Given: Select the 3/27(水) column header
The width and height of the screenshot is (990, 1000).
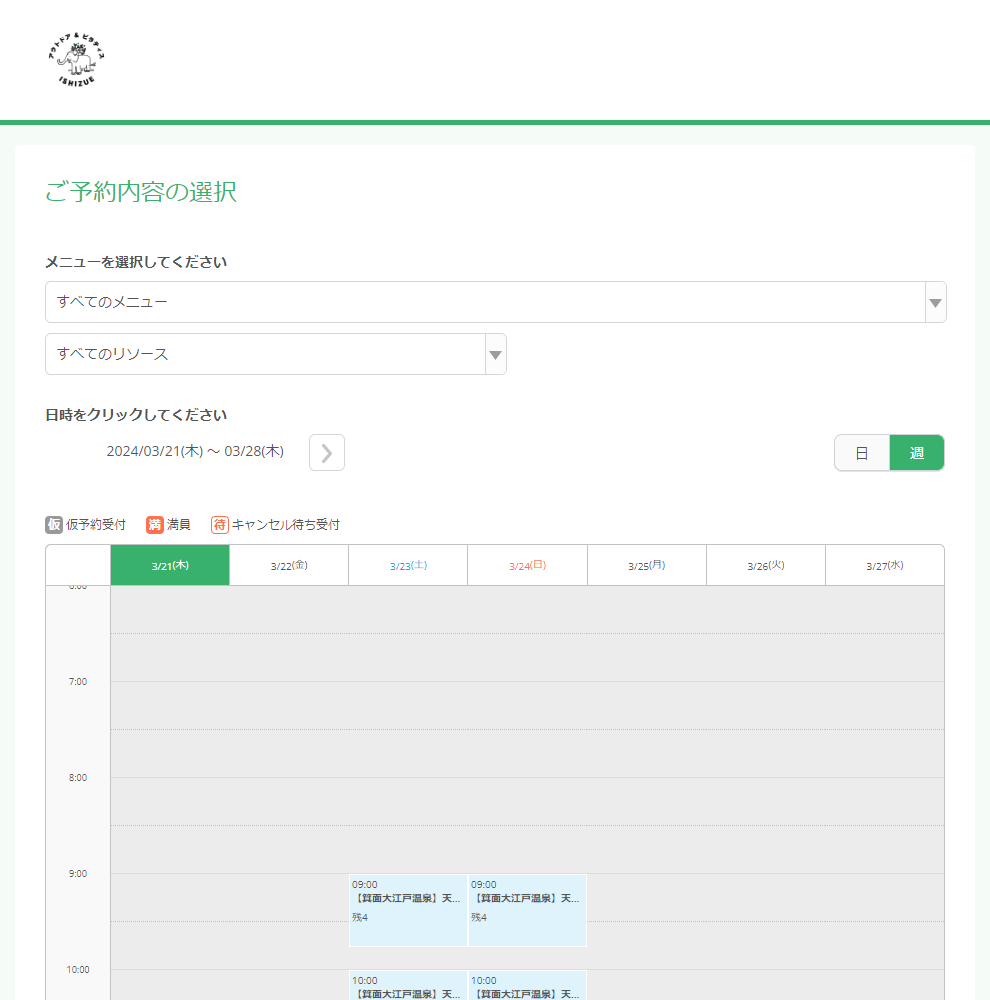Looking at the screenshot, I should coord(884,565).
